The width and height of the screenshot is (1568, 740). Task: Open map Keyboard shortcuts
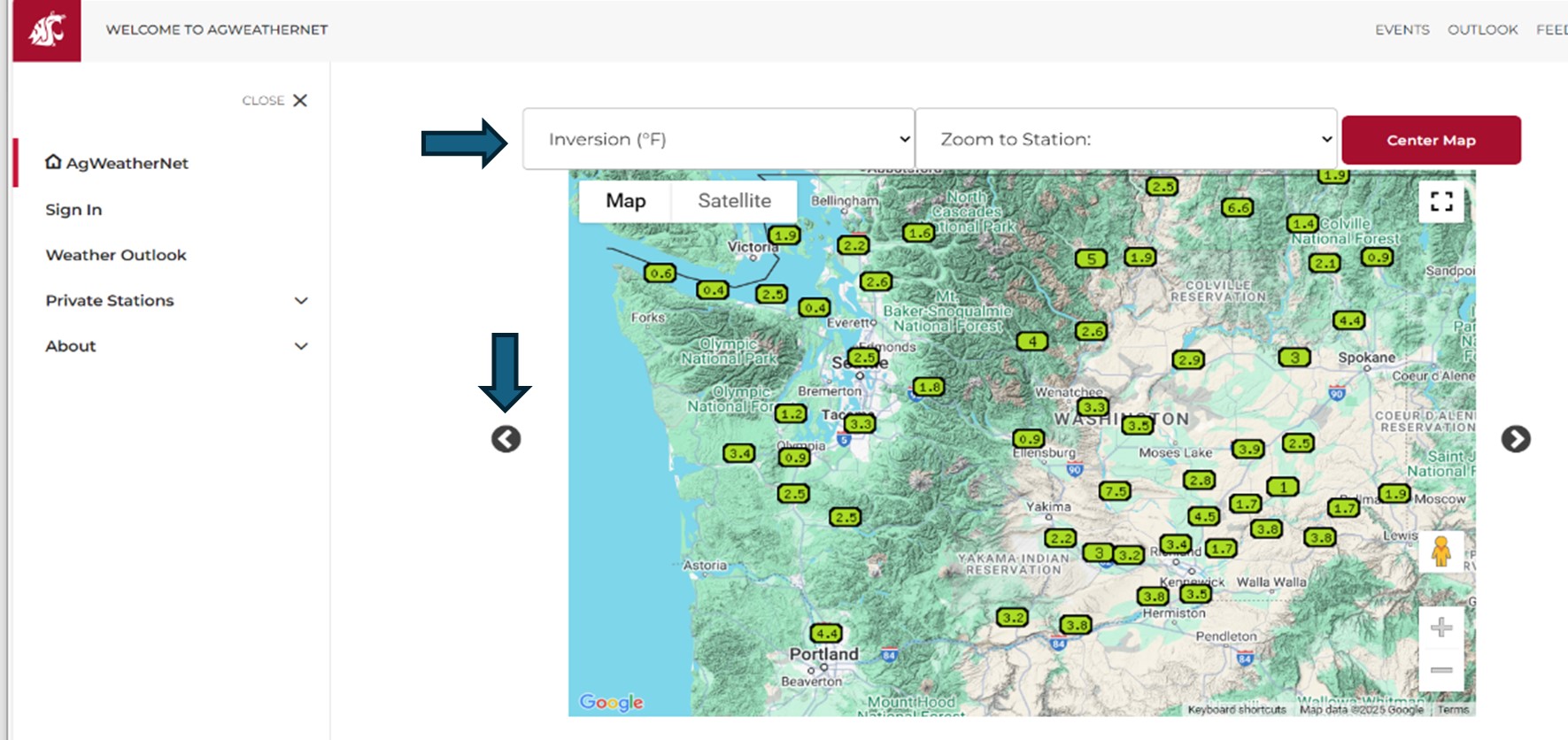1237,710
